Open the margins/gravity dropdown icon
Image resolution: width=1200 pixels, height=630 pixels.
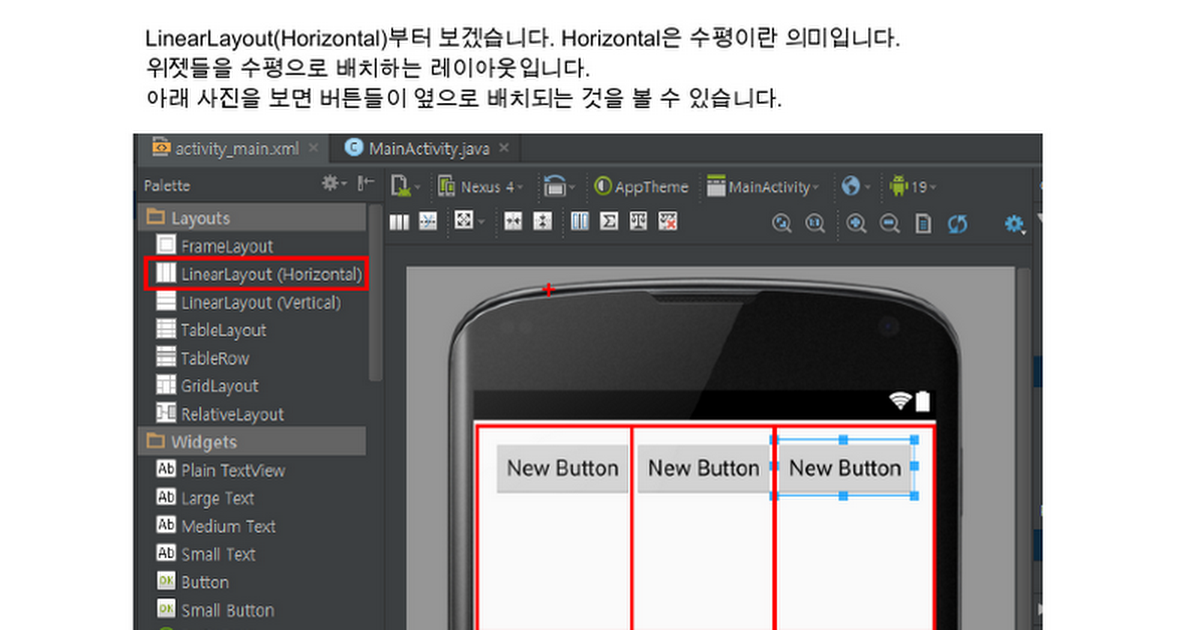468,222
